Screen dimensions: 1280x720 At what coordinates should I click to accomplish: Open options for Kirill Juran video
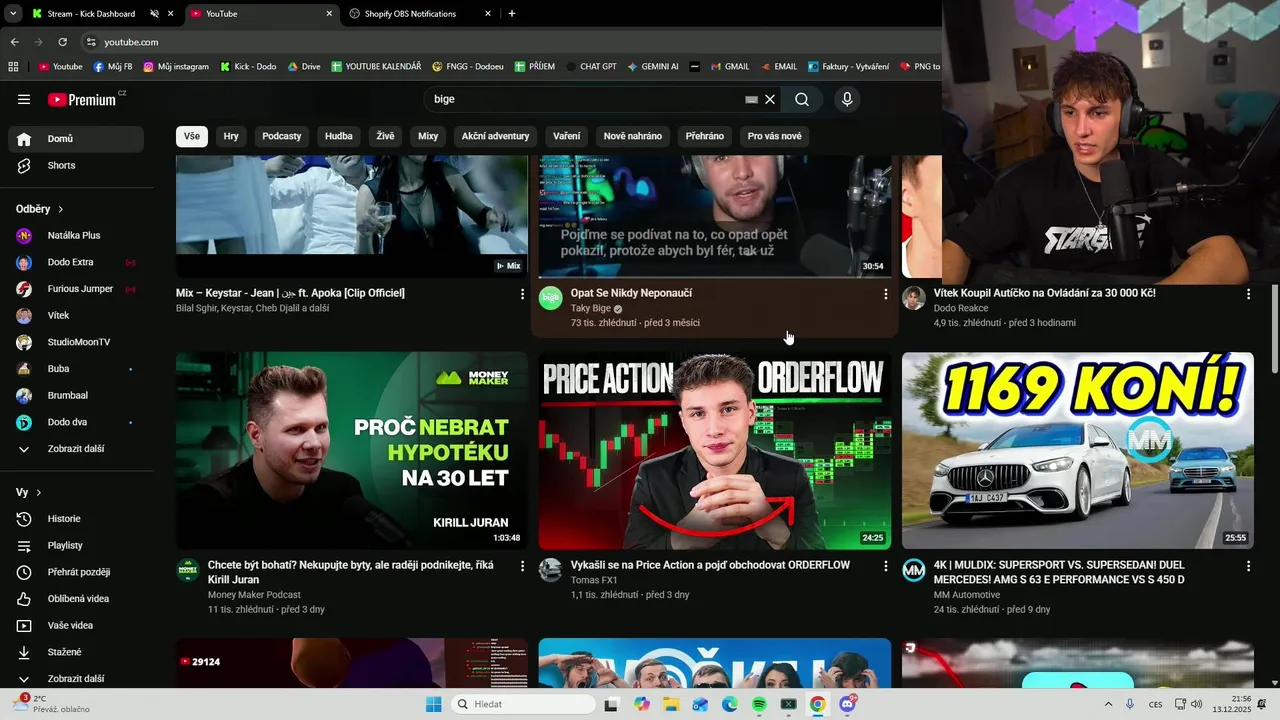pos(522,566)
